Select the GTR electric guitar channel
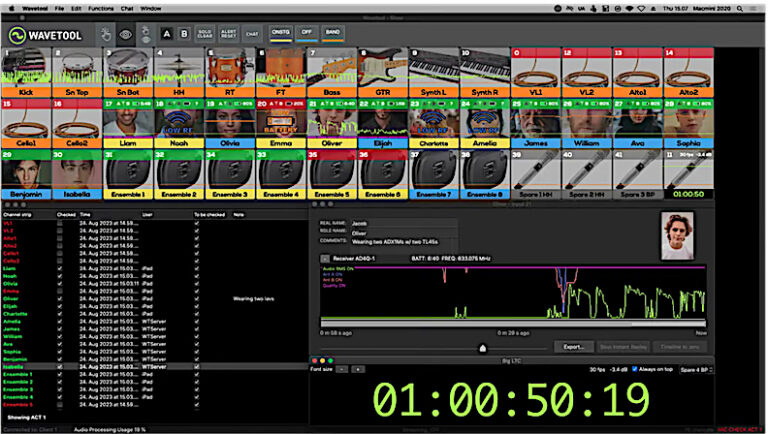The width and height of the screenshot is (768, 434). point(383,72)
